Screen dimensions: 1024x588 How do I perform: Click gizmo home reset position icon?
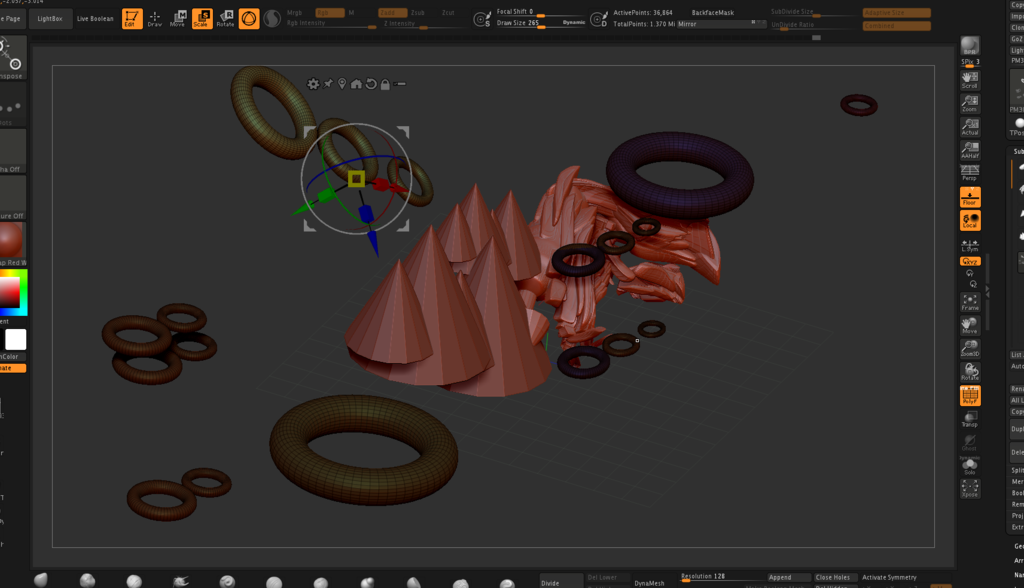point(356,84)
